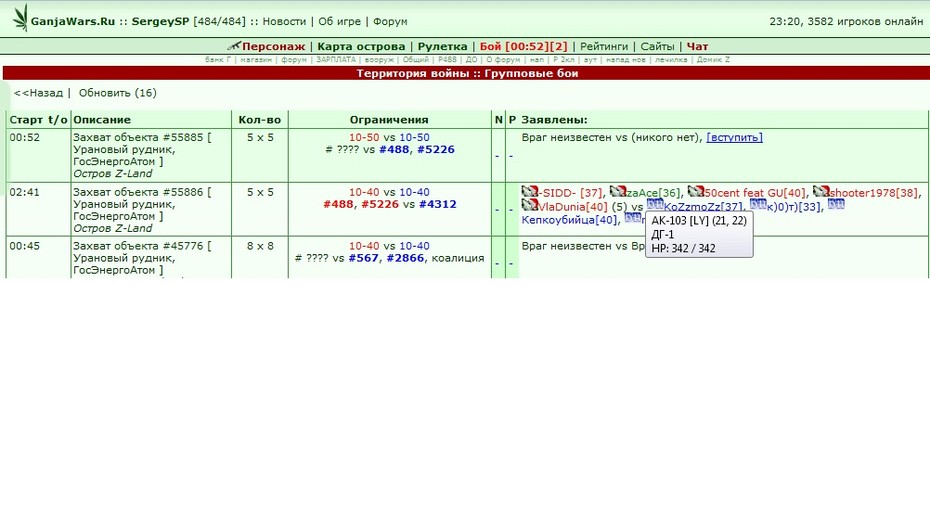Open the Форум link in header

tap(390, 21)
